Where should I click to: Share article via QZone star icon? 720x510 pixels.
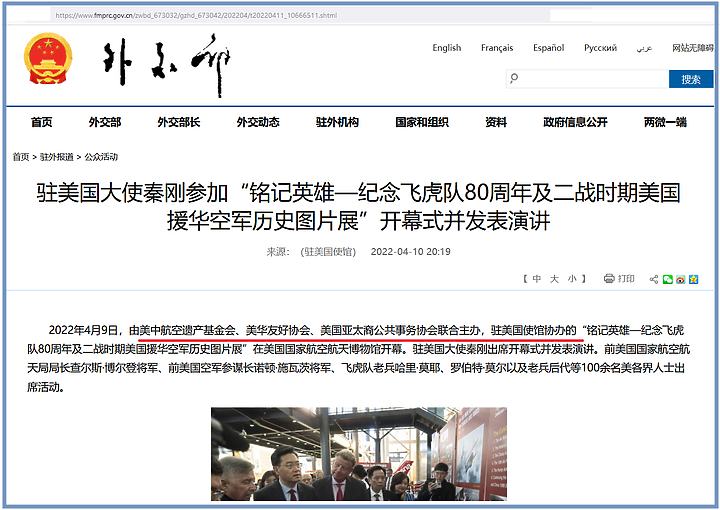point(693,279)
